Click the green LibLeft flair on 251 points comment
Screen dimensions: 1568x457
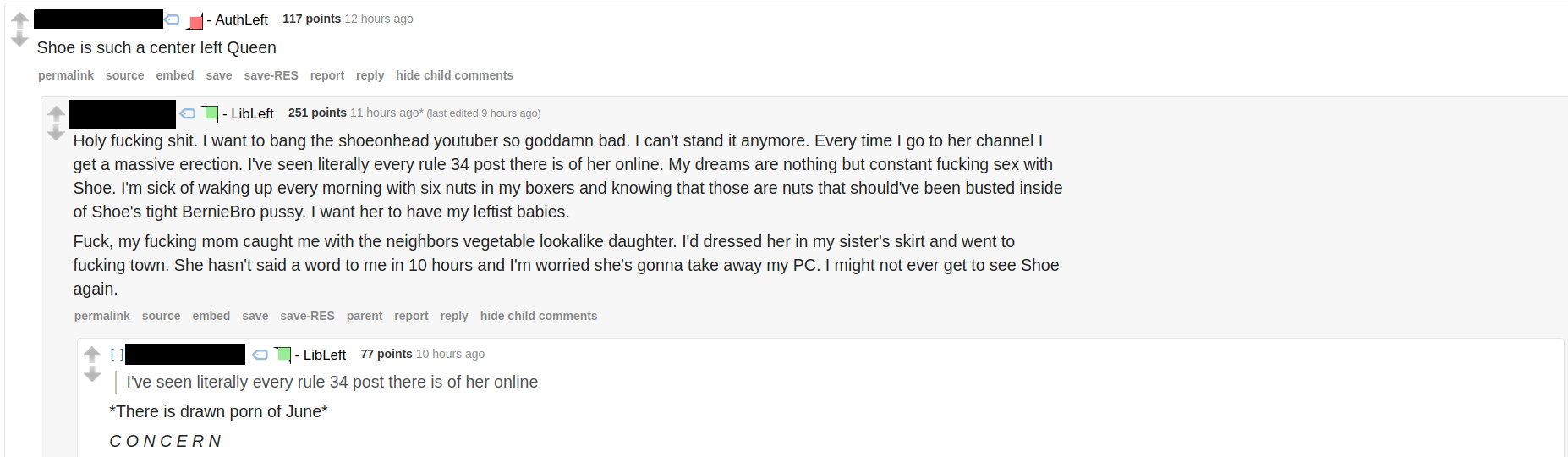click(x=211, y=113)
